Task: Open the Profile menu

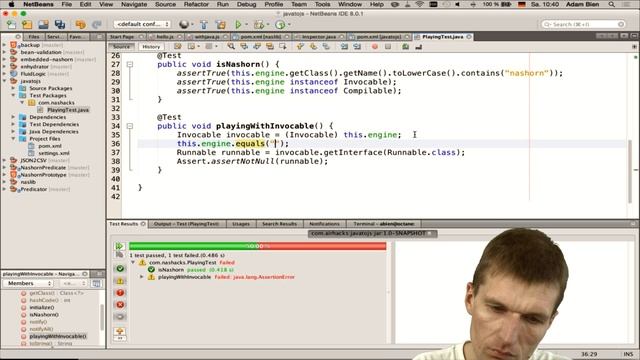Action: 273,4
